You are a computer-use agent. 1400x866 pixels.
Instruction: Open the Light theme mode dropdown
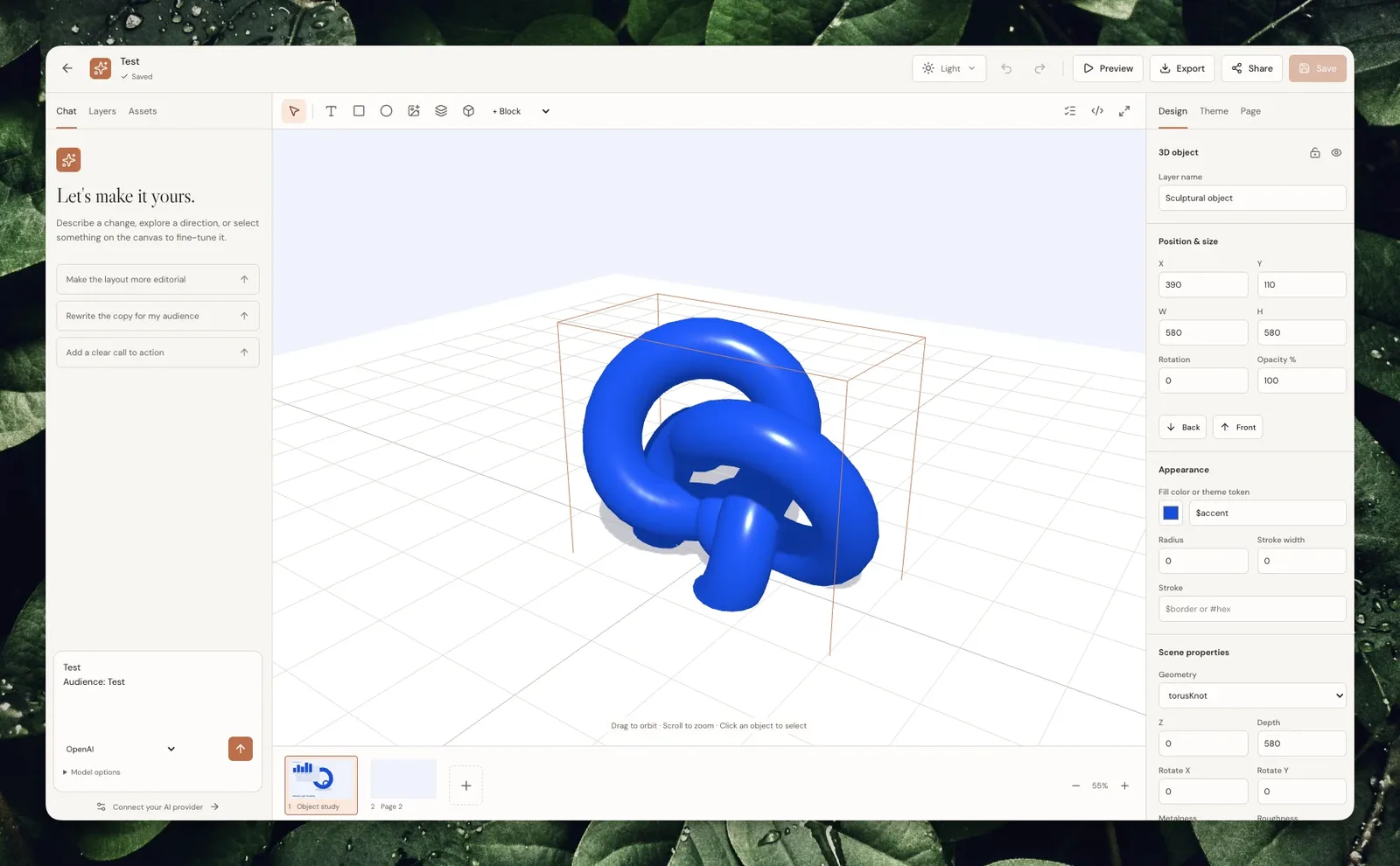pyautogui.click(x=948, y=68)
